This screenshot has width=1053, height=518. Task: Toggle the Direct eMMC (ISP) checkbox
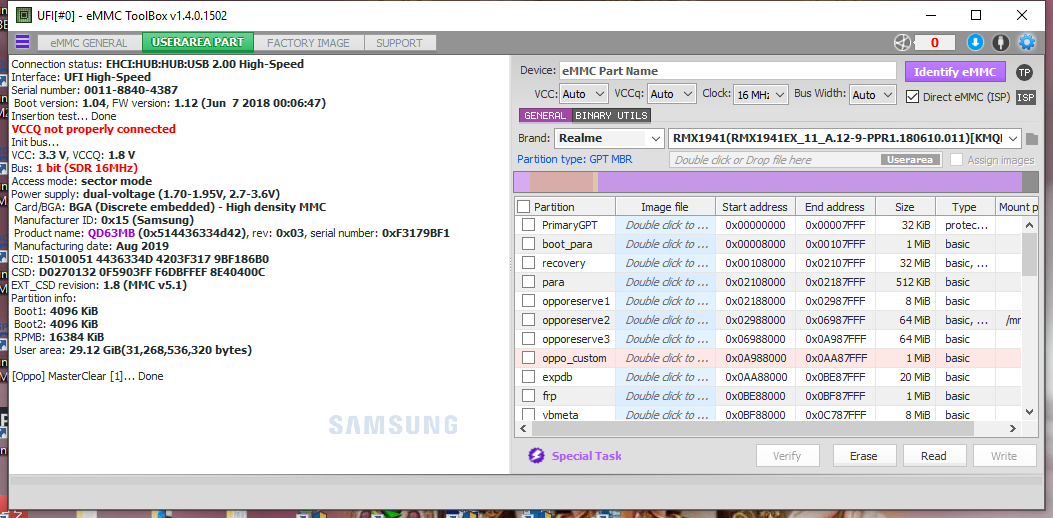coord(912,97)
